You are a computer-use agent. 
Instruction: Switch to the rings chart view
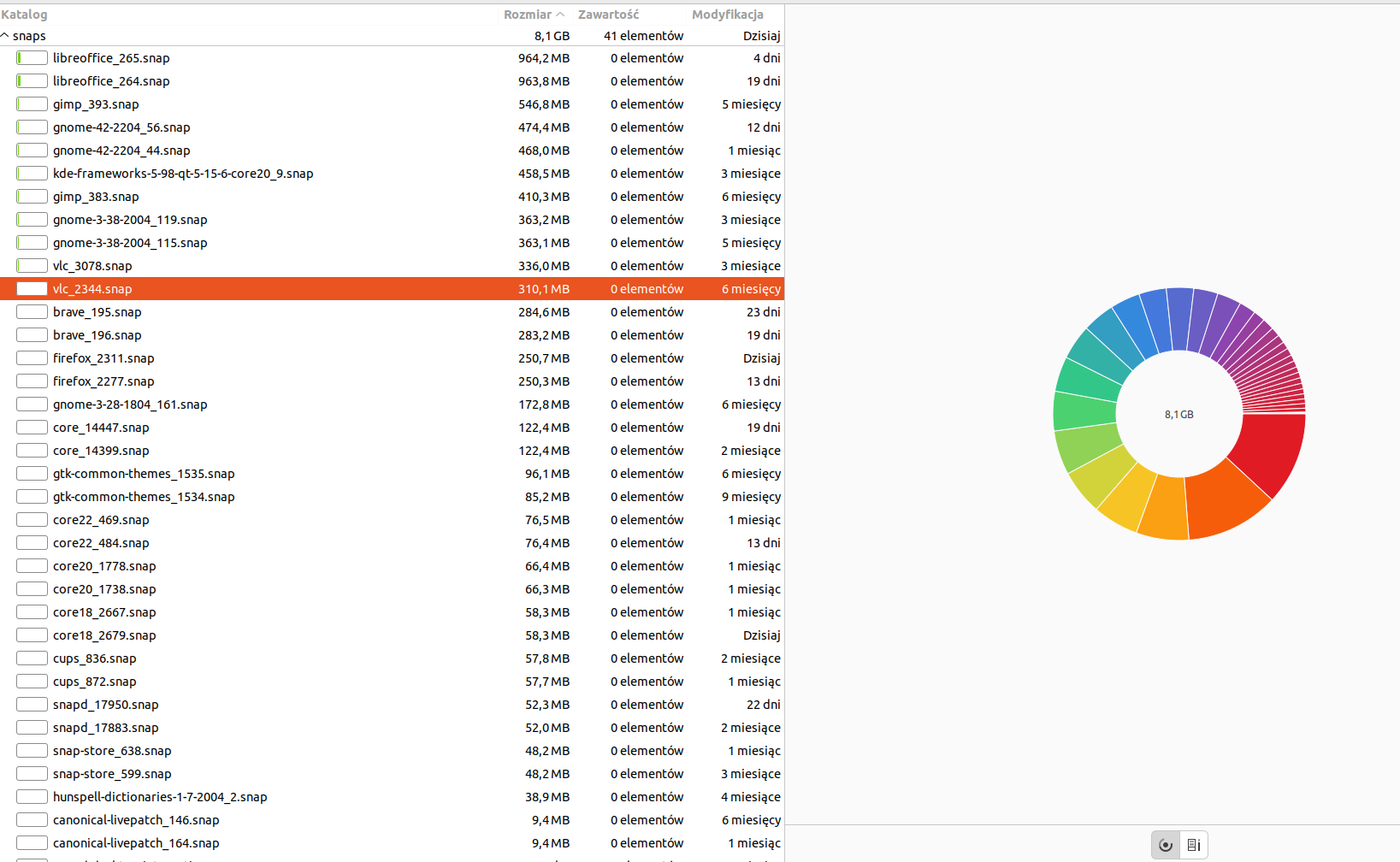1165,845
